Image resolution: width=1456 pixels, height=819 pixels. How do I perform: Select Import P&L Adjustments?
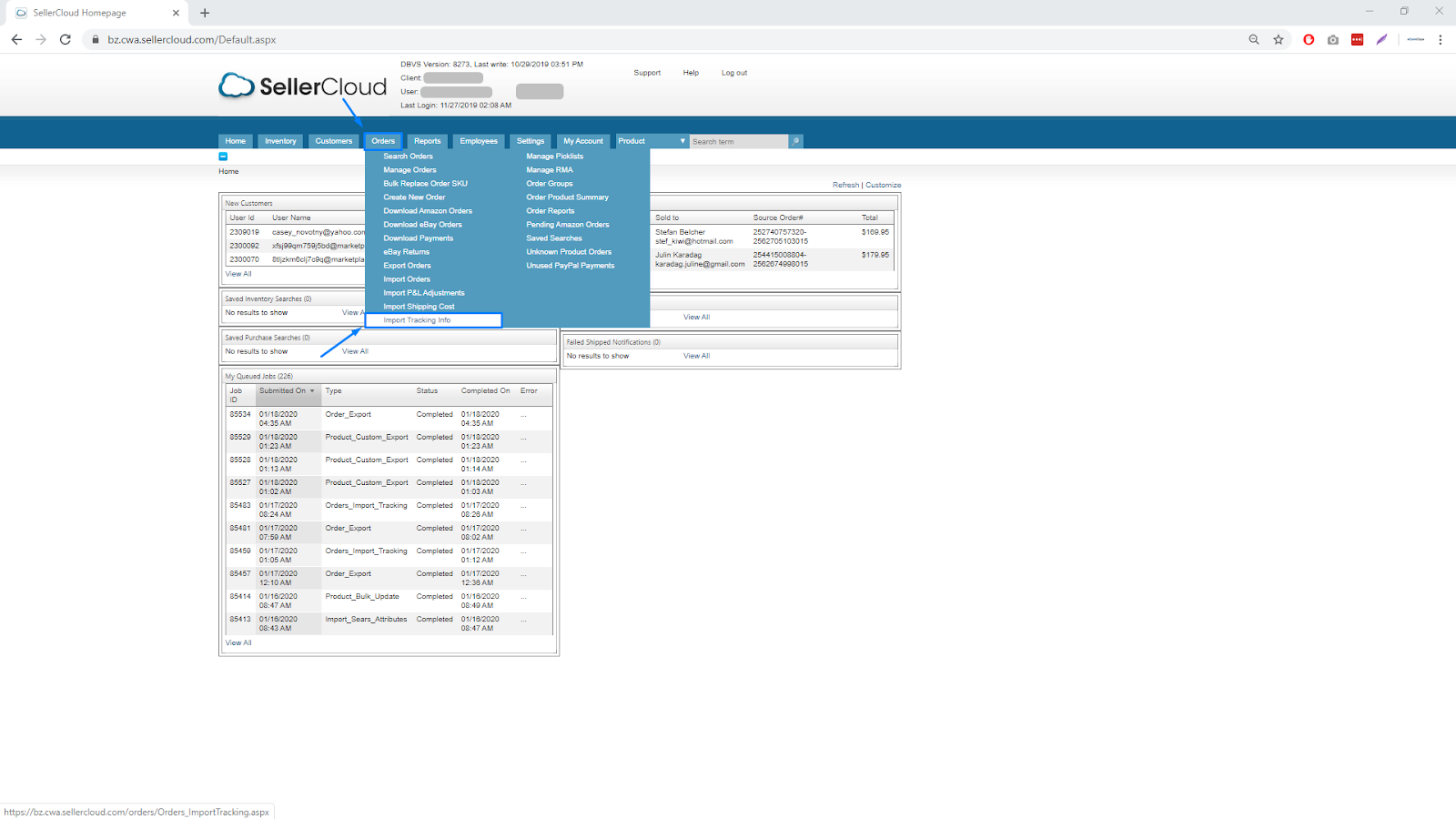pyautogui.click(x=424, y=293)
